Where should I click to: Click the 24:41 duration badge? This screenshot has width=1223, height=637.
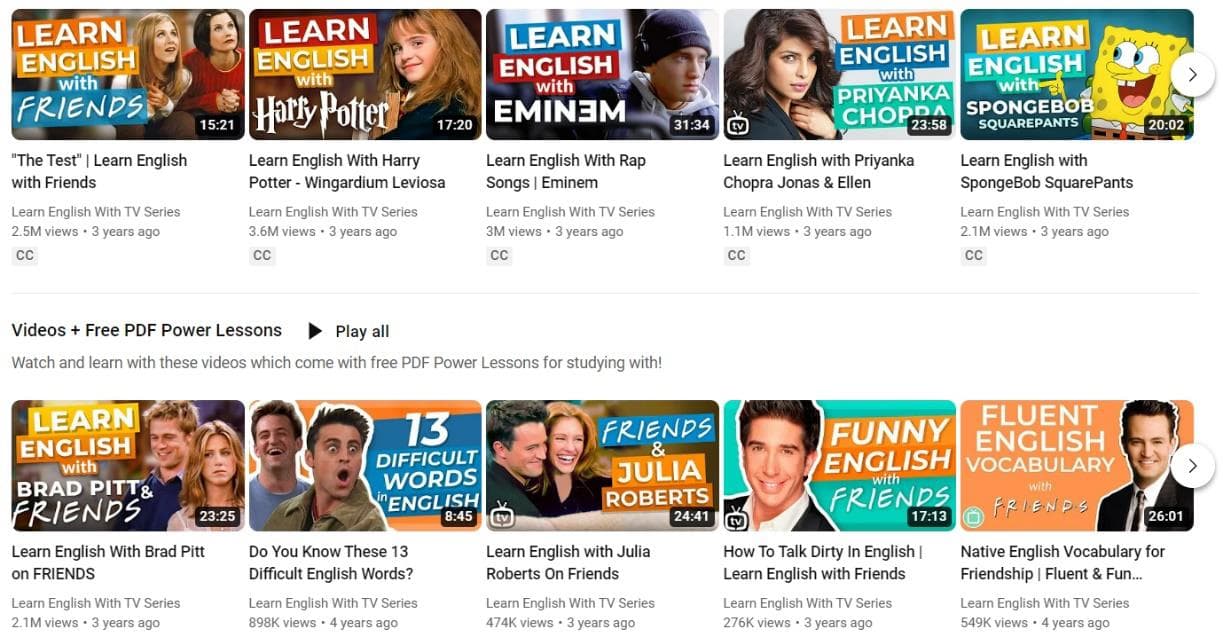(691, 516)
